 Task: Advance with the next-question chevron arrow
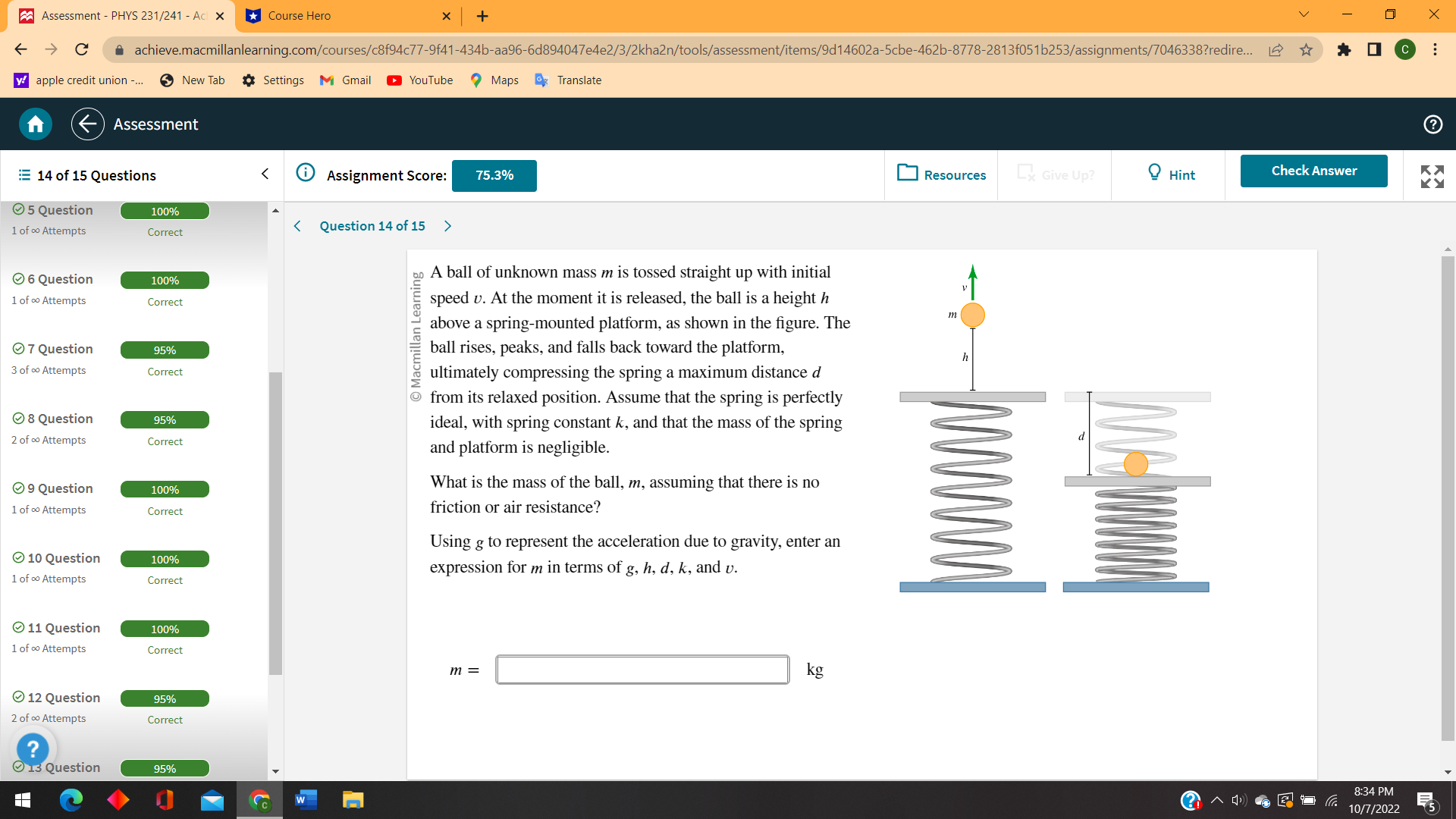(x=447, y=226)
